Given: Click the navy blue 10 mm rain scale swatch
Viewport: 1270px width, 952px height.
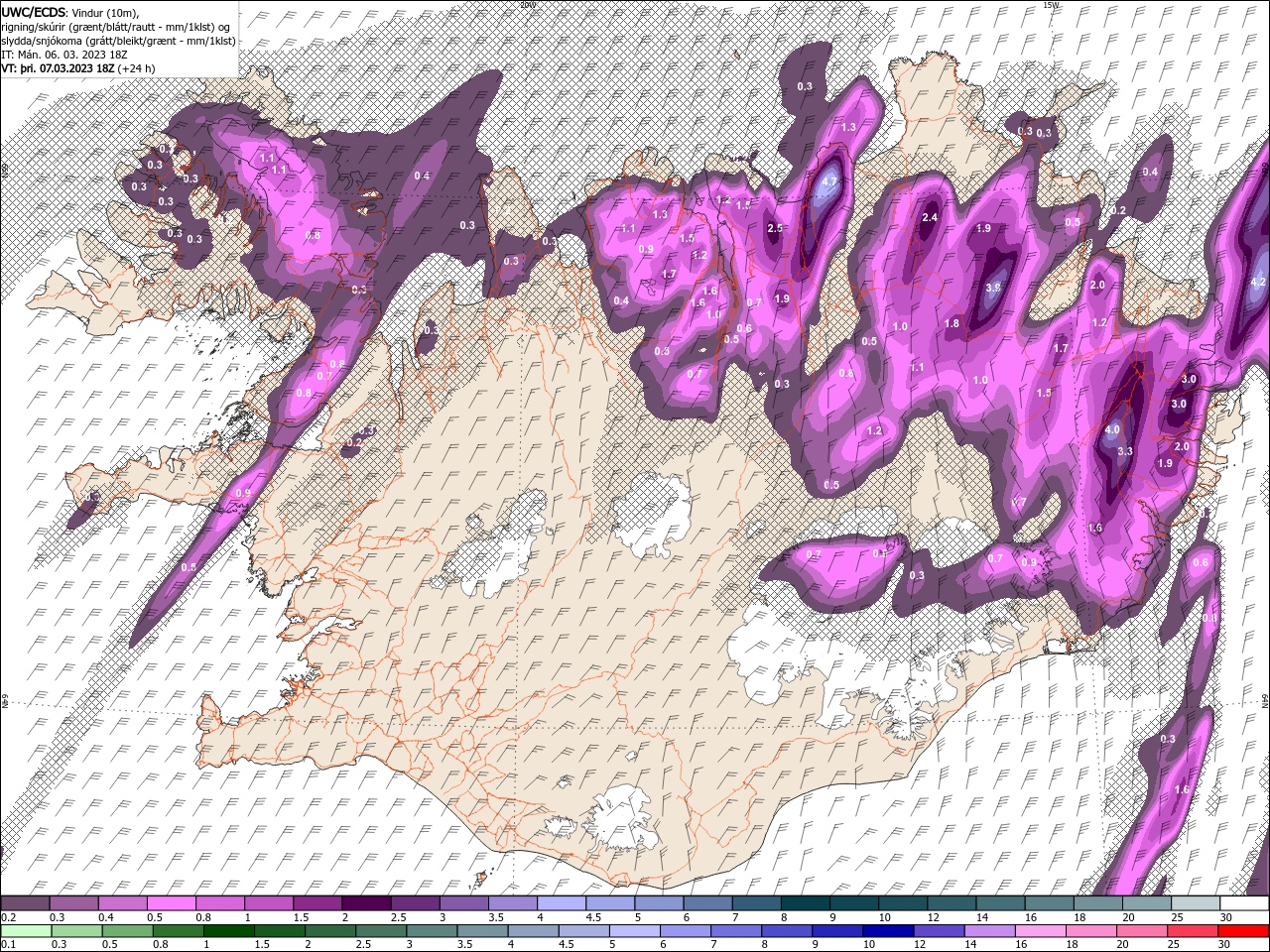Looking at the screenshot, I should click(886, 931).
